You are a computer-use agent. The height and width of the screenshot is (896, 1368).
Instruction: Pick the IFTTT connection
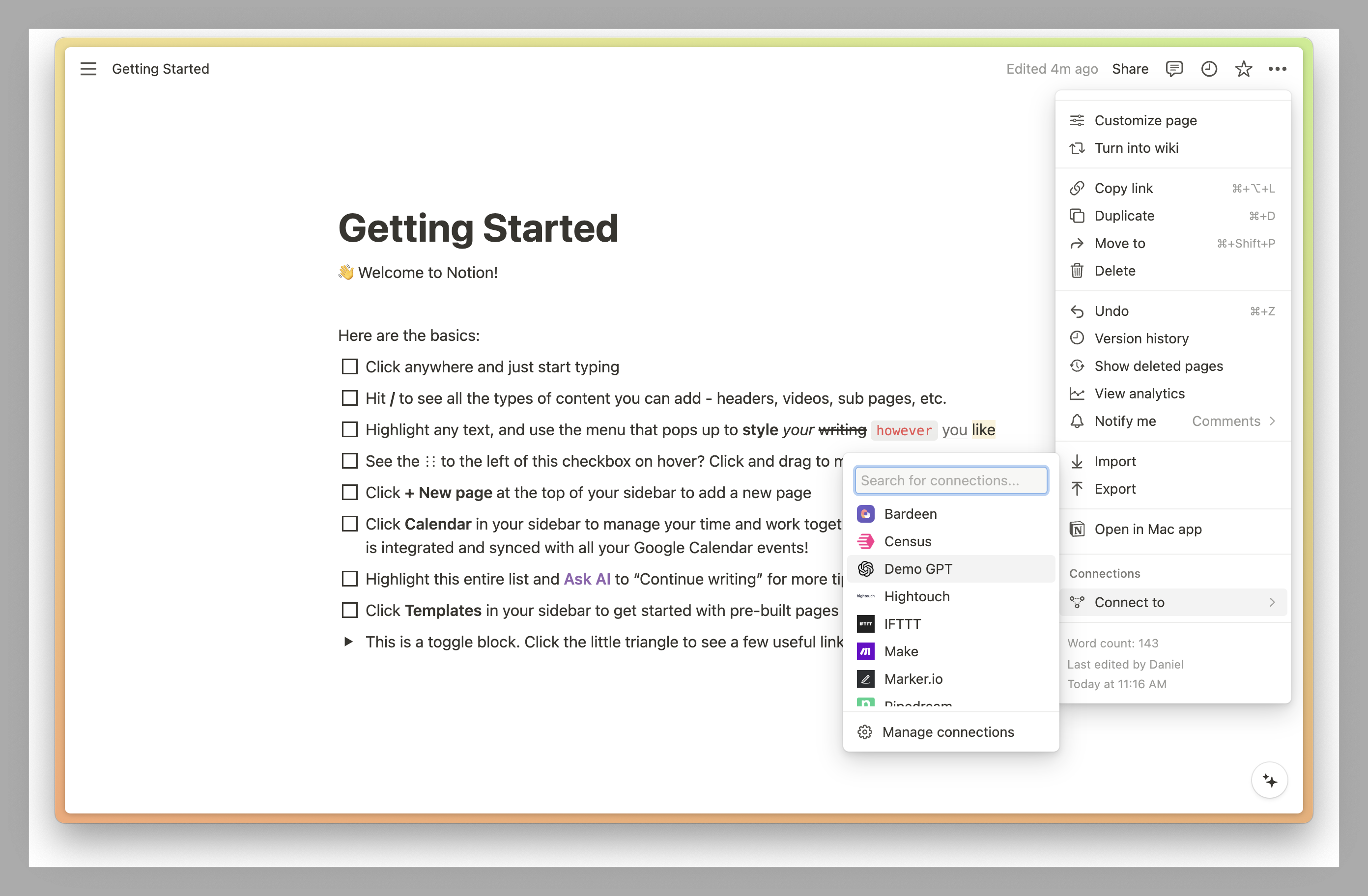(x=902, y=624)
